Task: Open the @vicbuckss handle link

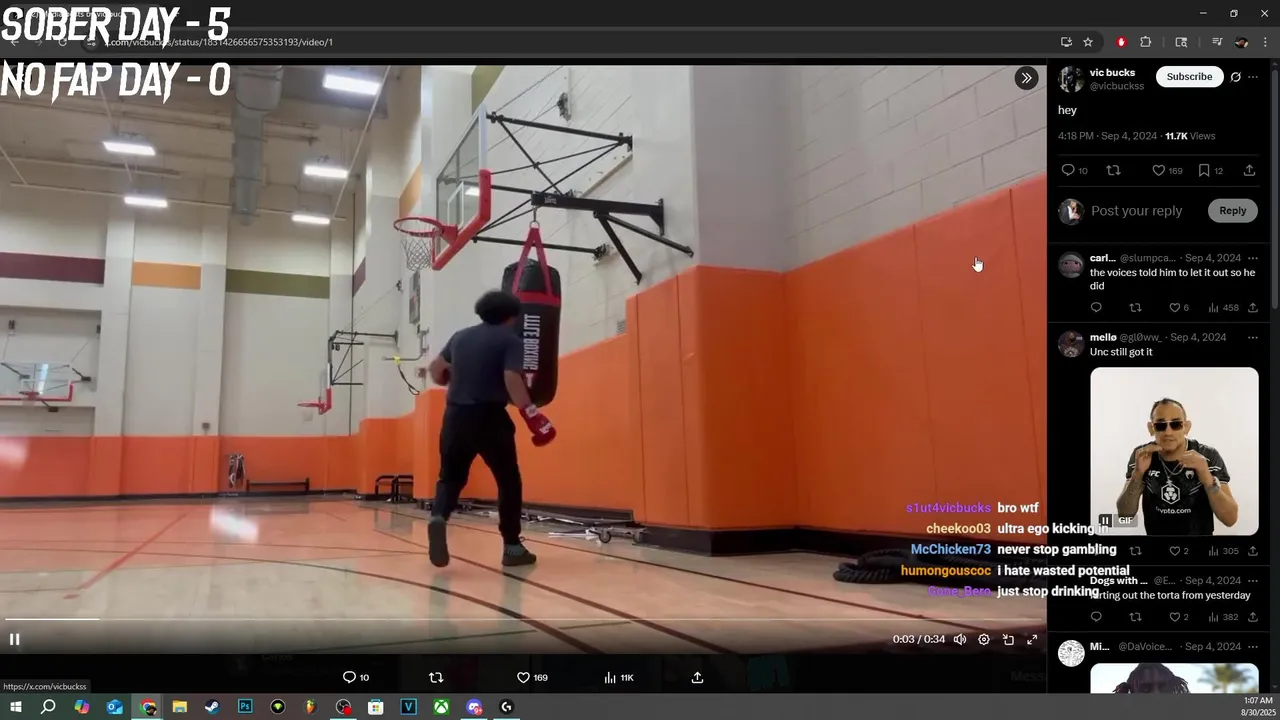Action: click(1116, 87)
